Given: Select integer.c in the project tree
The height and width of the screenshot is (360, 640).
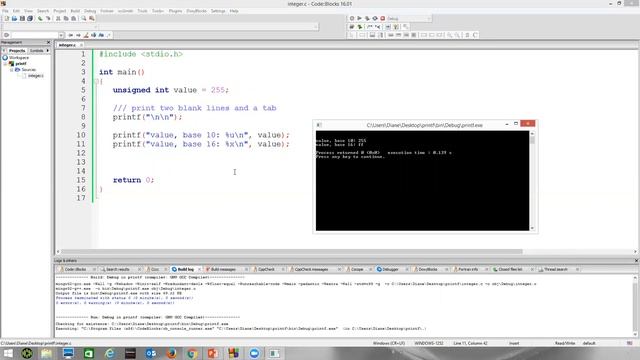Looking at the screenshot, I should pos(36,76).
